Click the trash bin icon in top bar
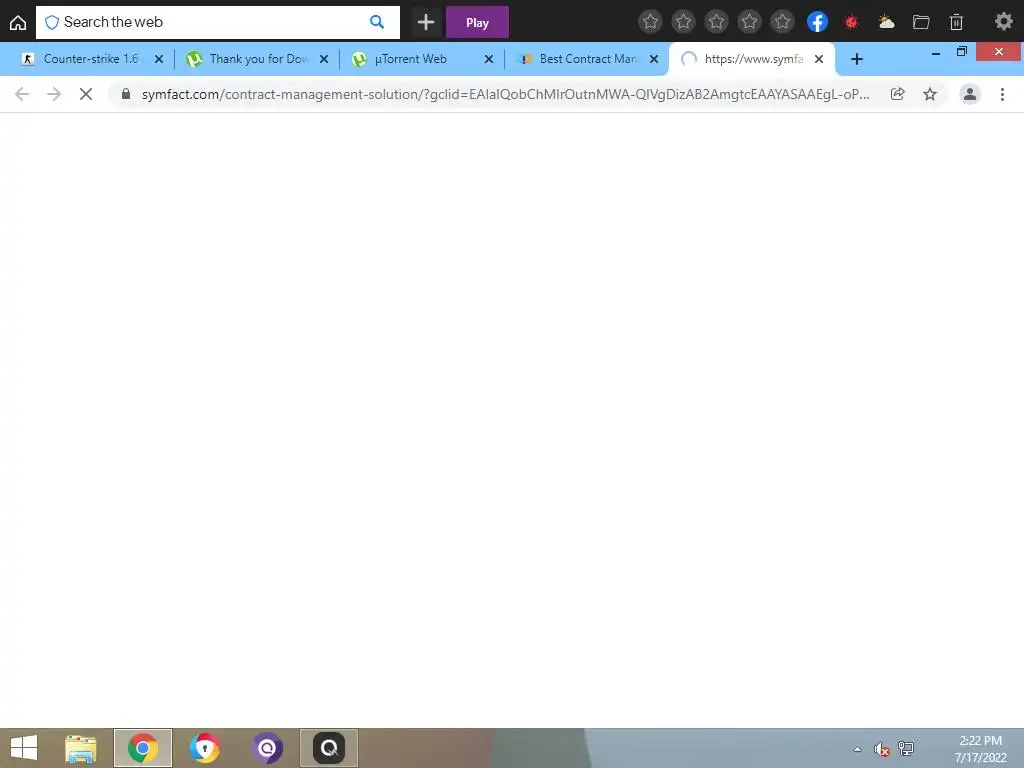This screenshot has height=768, width=1024. coord(956,22)
